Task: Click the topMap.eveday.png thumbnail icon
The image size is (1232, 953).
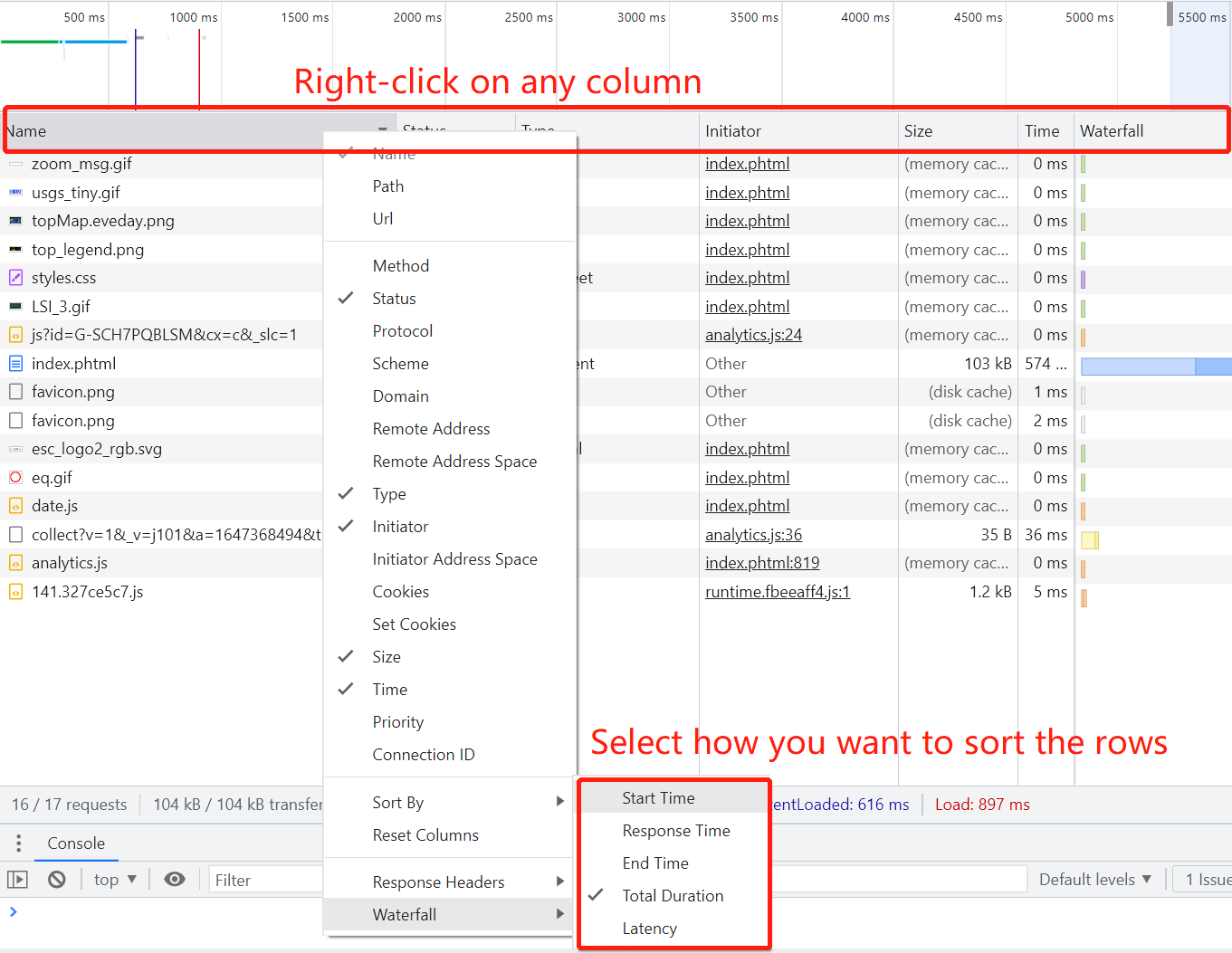Action: click(15, 221)
